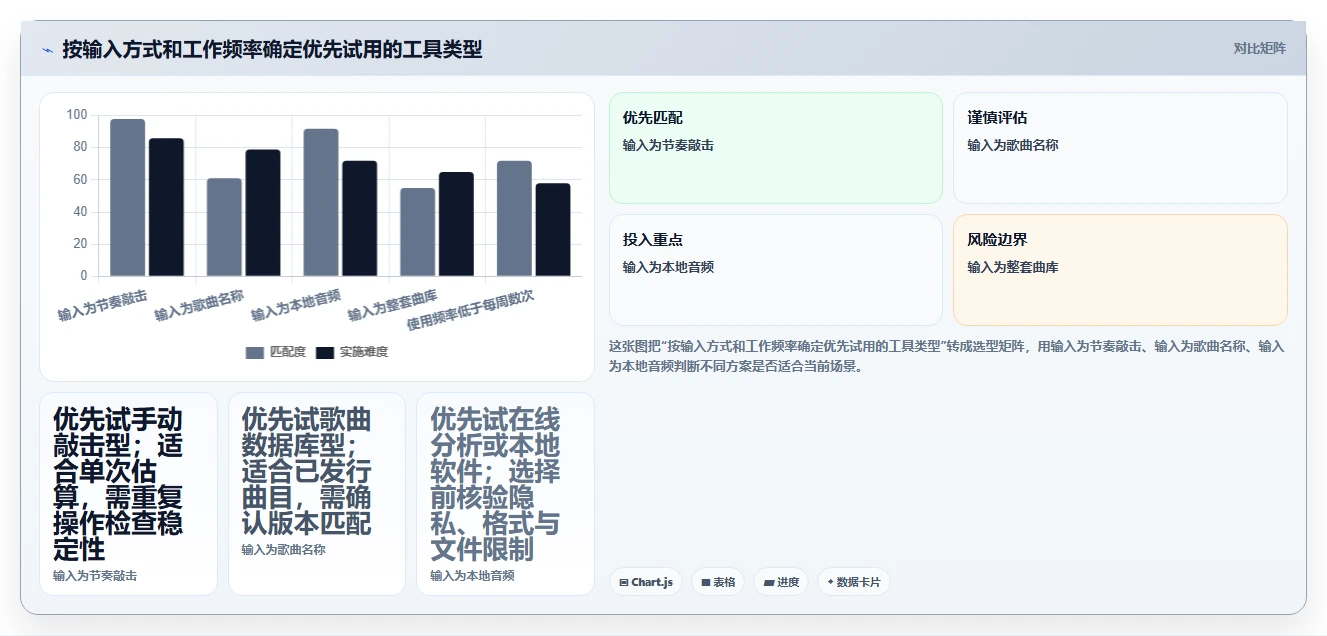Click the 匹配度 legend color swatch
Viewport: 1327px width, 636px height.
[255, 352]
